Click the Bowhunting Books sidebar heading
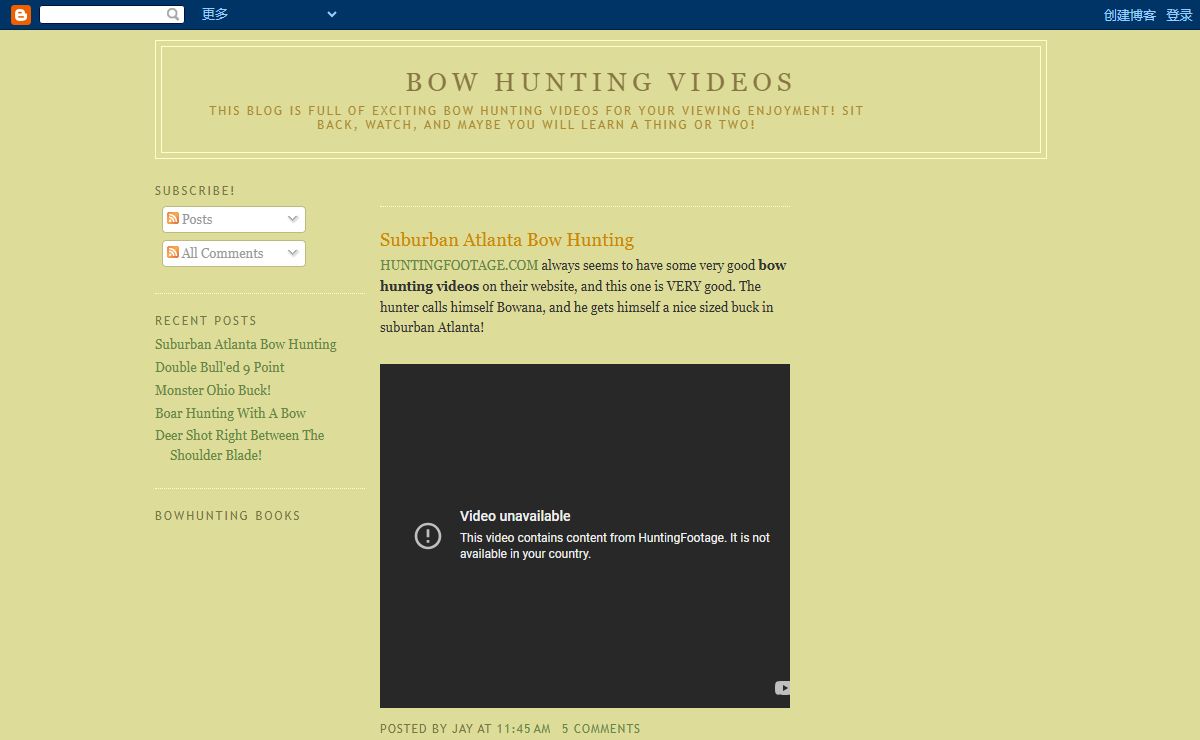 click(228, 516)
